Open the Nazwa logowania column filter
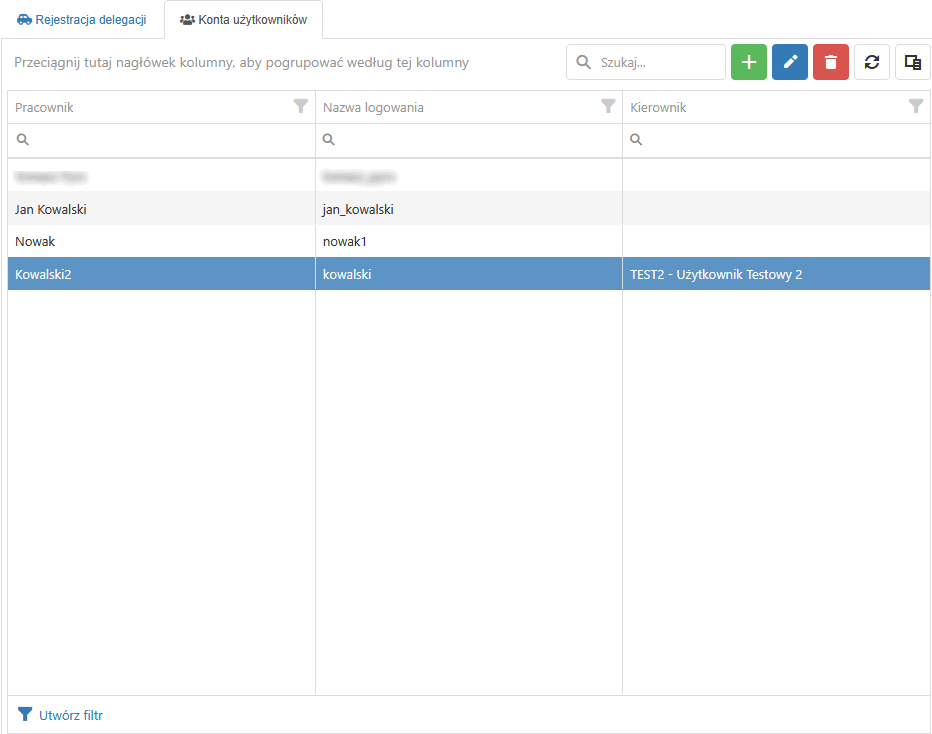The image size is (932, 734). click(608, 107)
